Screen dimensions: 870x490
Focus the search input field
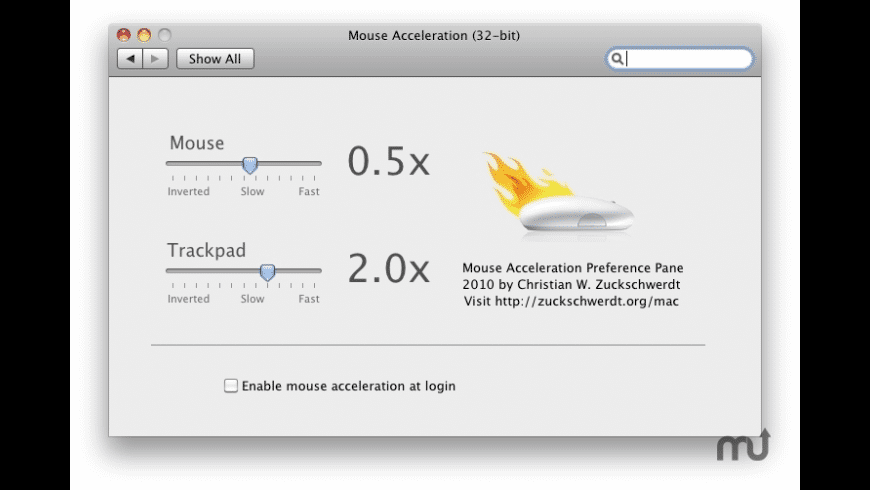click(x=680, y=59)
